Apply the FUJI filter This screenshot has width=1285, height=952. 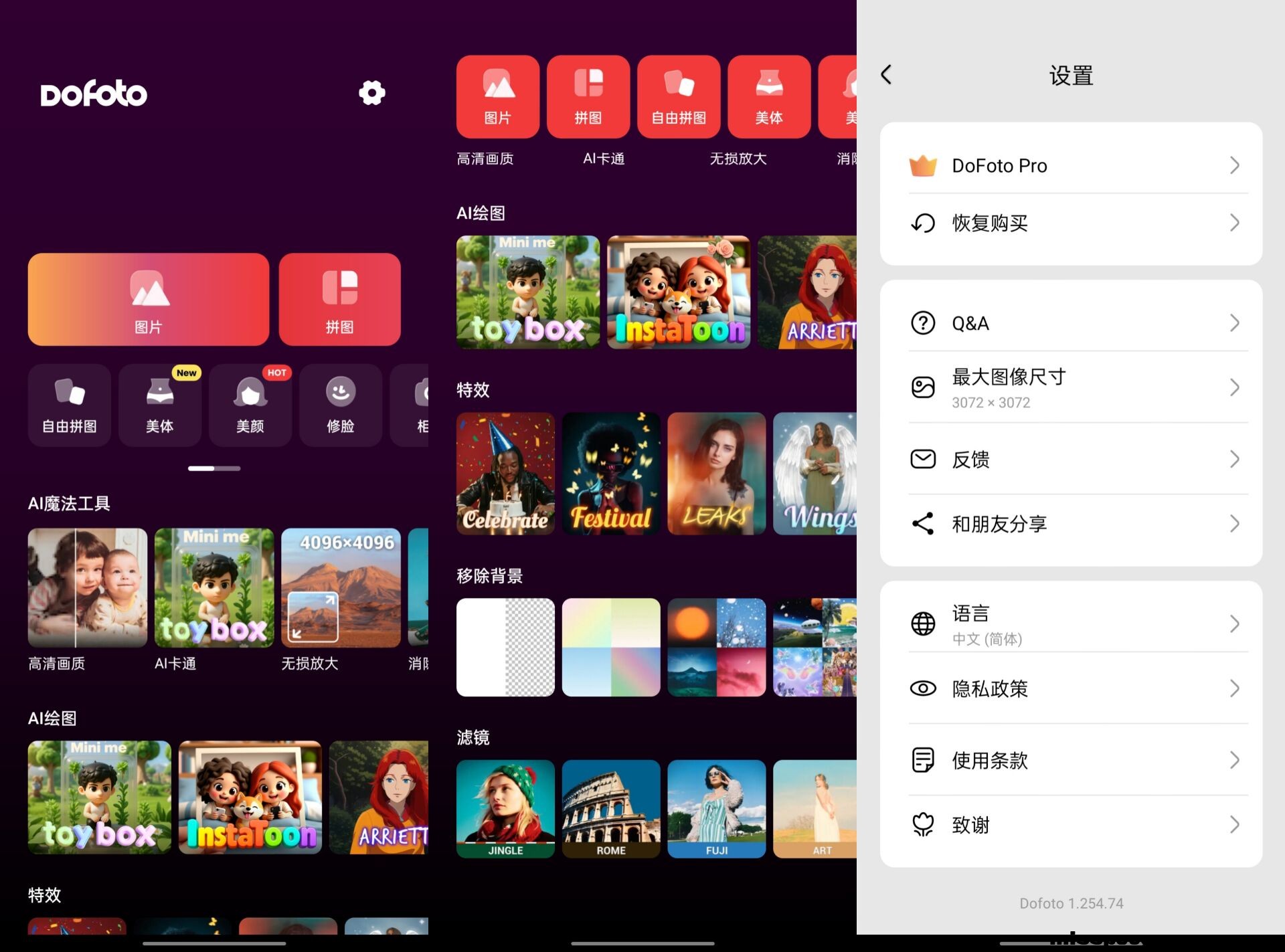tap(717, 808)
